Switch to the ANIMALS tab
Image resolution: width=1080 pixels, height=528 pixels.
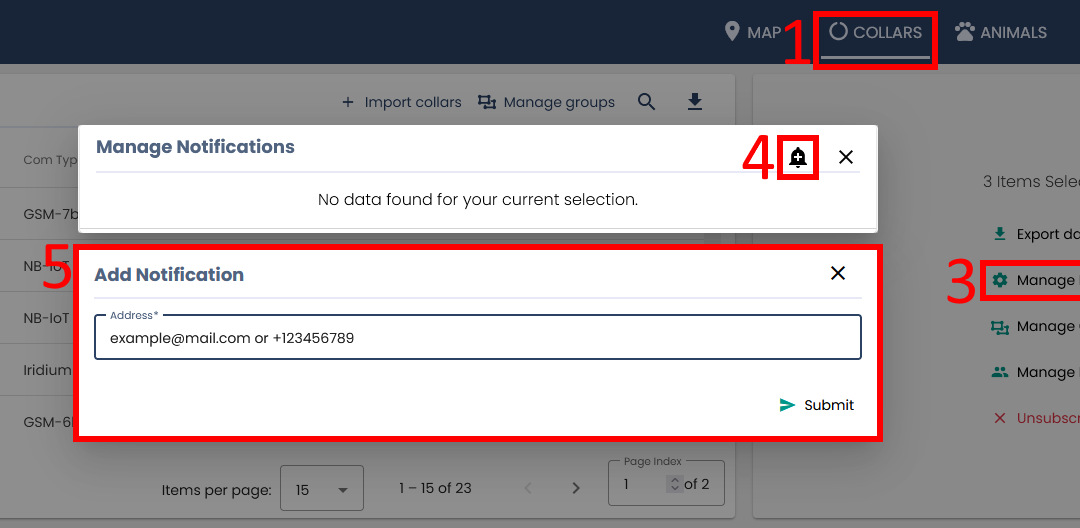pos(1001,32)
